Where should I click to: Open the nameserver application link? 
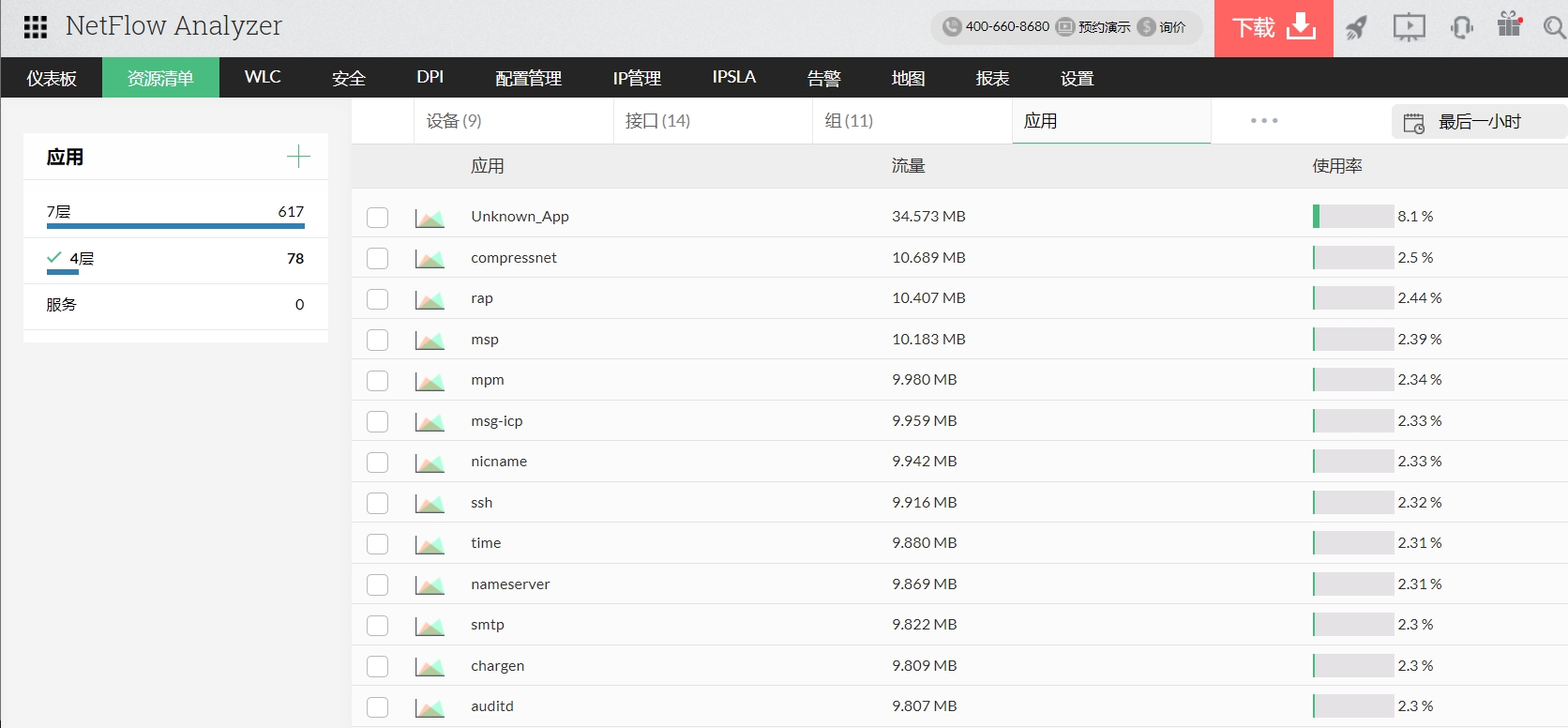pyautogui.click(x=510, y=584)
